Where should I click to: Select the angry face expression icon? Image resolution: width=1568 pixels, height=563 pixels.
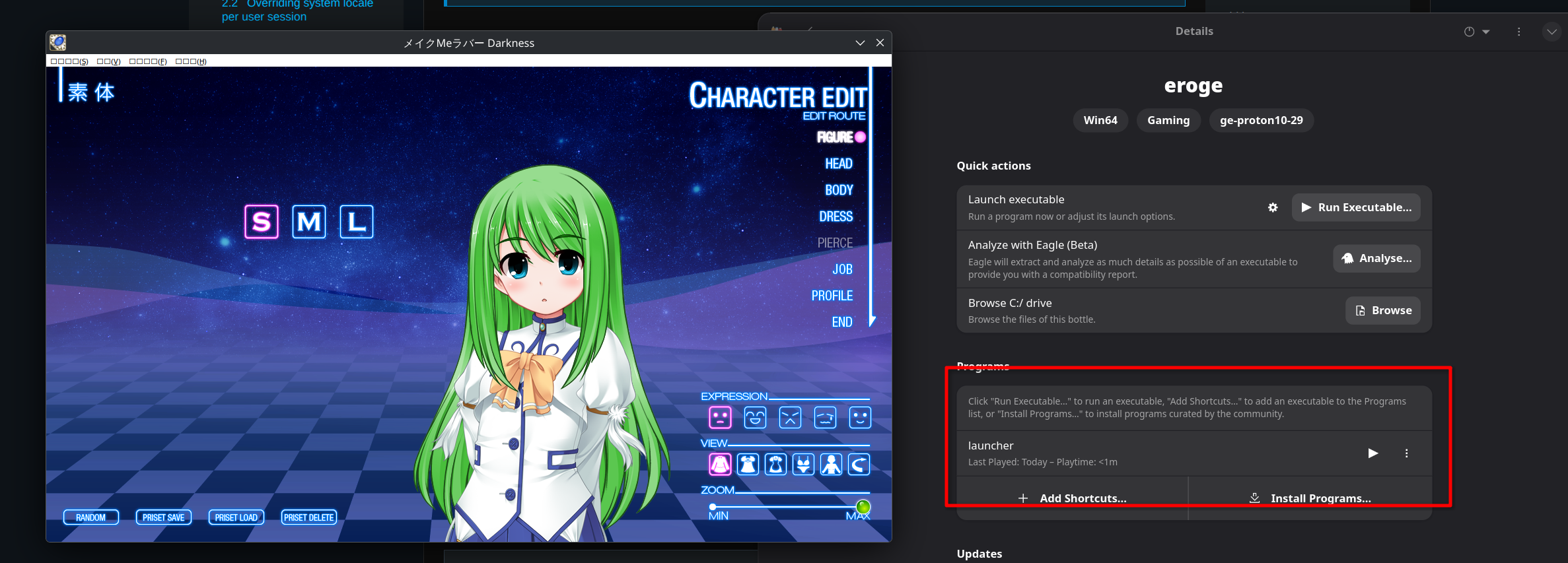click(790, 417)
